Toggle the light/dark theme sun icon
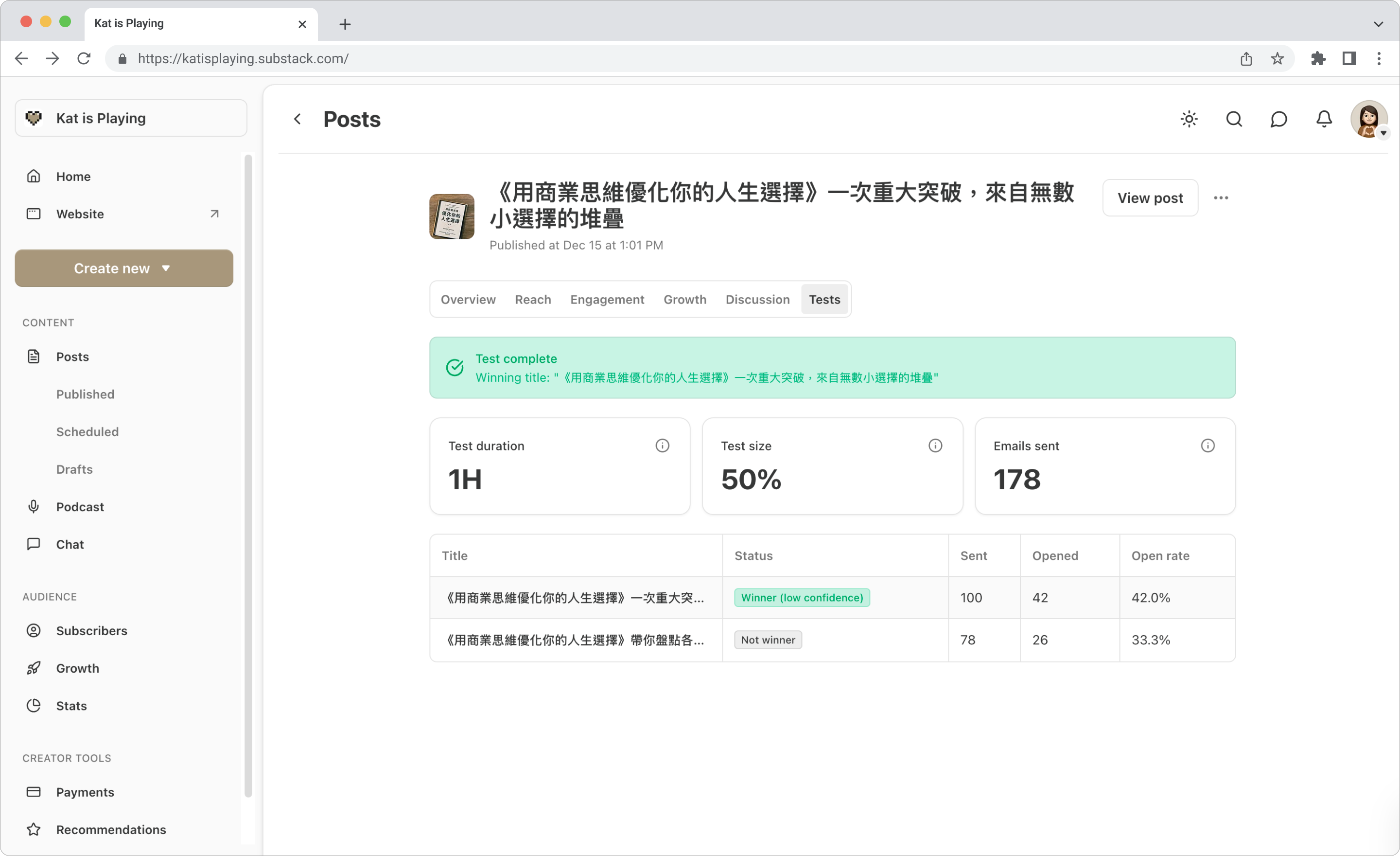This screenshot has width=1400, height=856. 1189,119
